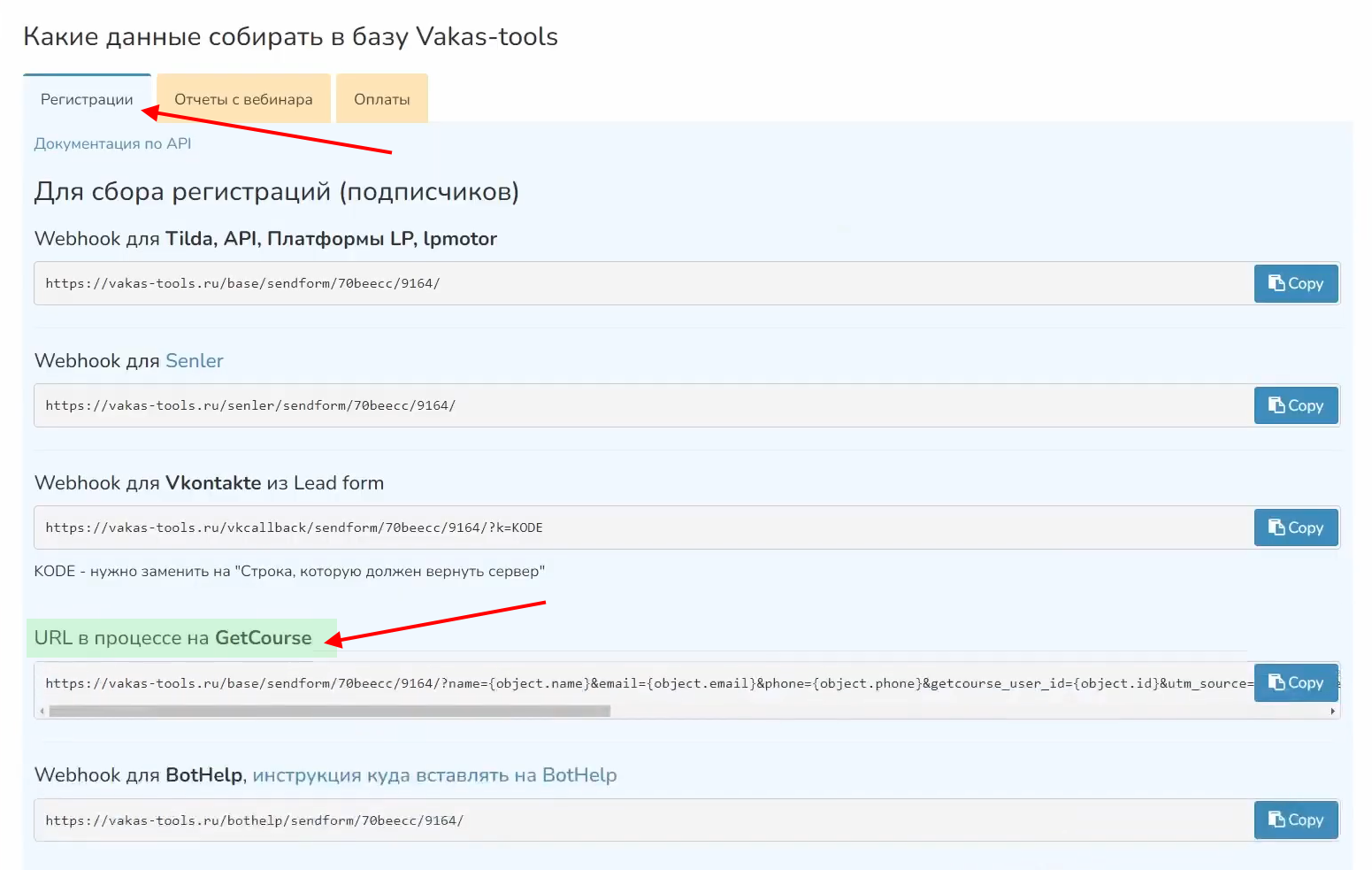
Task: Select the Оплаты tab
Action: (x=381, y=100)
